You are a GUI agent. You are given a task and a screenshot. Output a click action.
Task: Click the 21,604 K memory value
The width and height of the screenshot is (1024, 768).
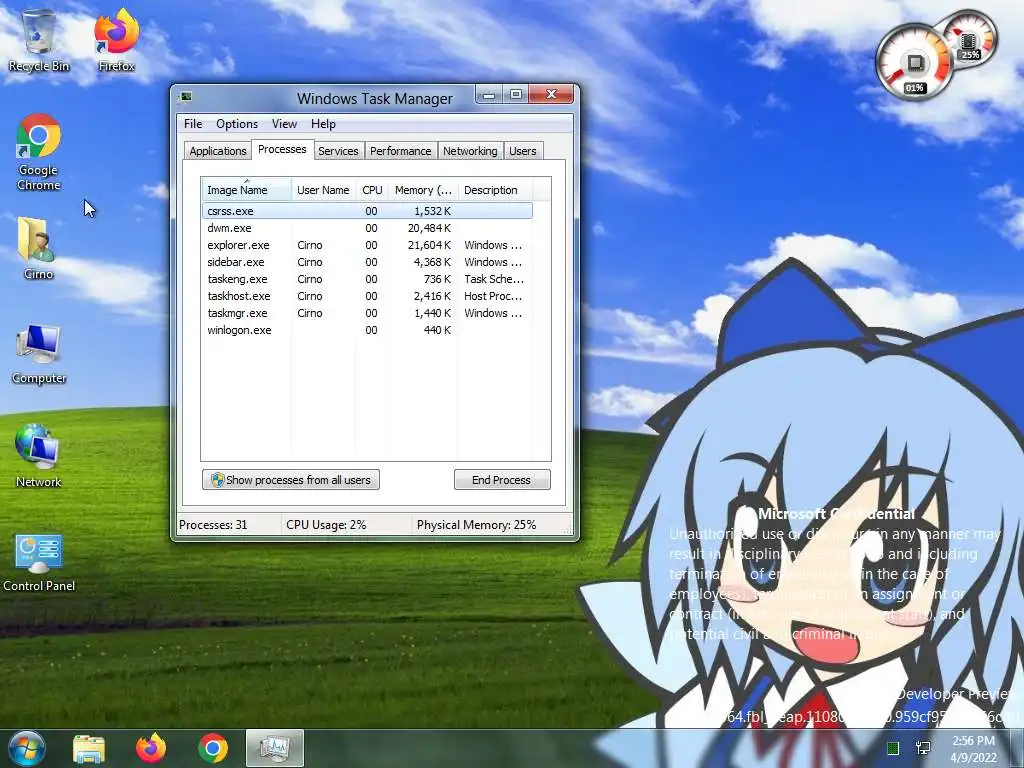pos(429,245)
